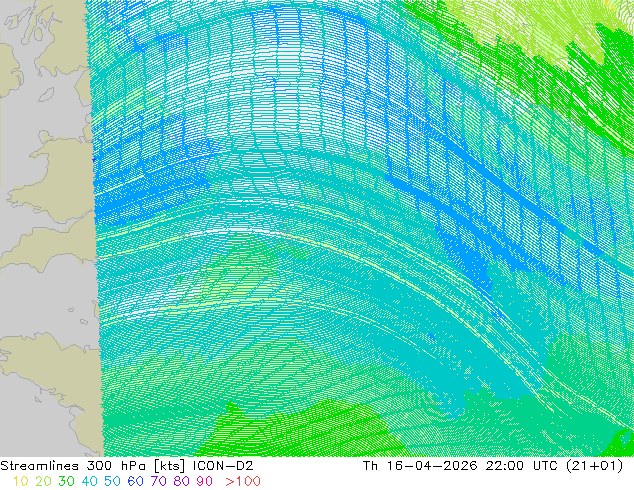Click the light green '20' legend value
The height and width of the screenshot is (490, 634).
pyautogui.click(x=43, y=481)
